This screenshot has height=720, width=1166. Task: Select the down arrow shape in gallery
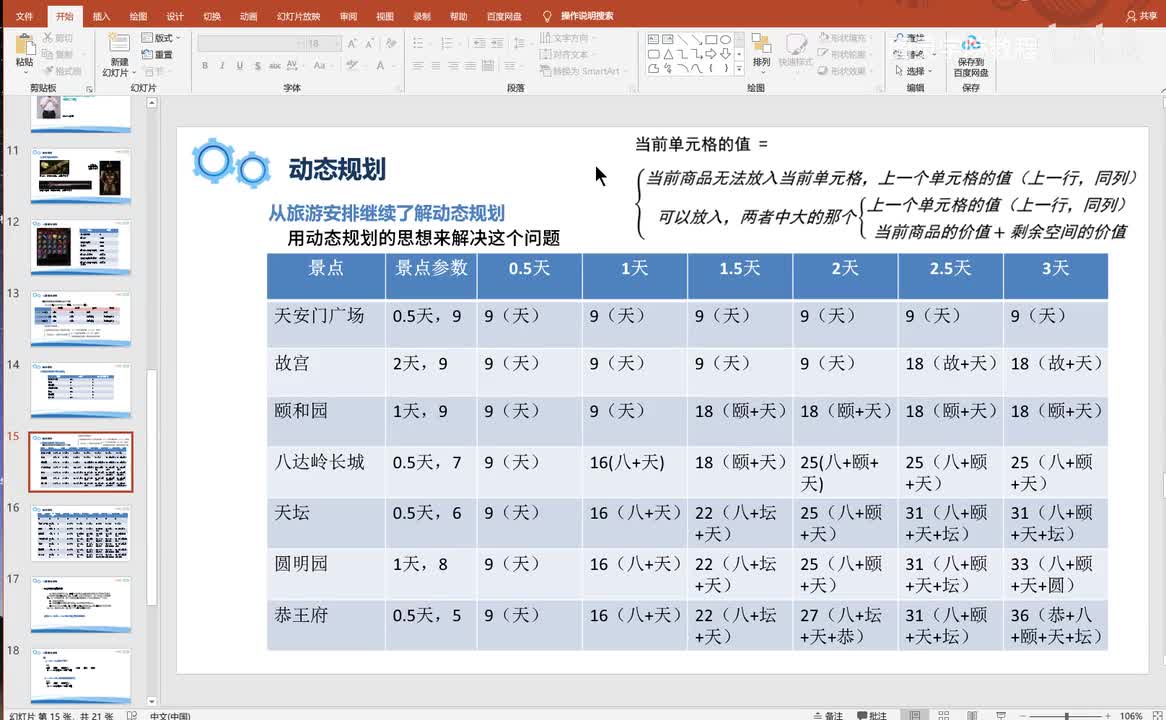pos(725,54)
